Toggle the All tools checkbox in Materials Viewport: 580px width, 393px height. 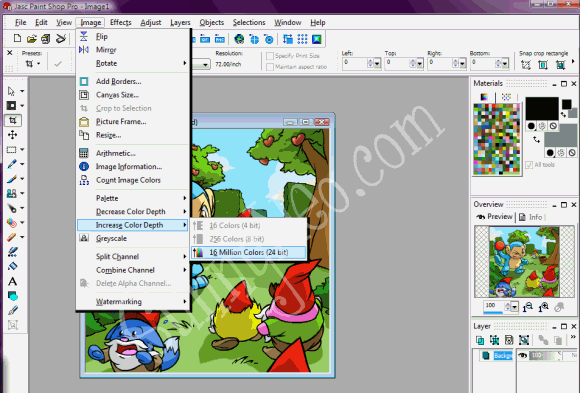(529, 165)
